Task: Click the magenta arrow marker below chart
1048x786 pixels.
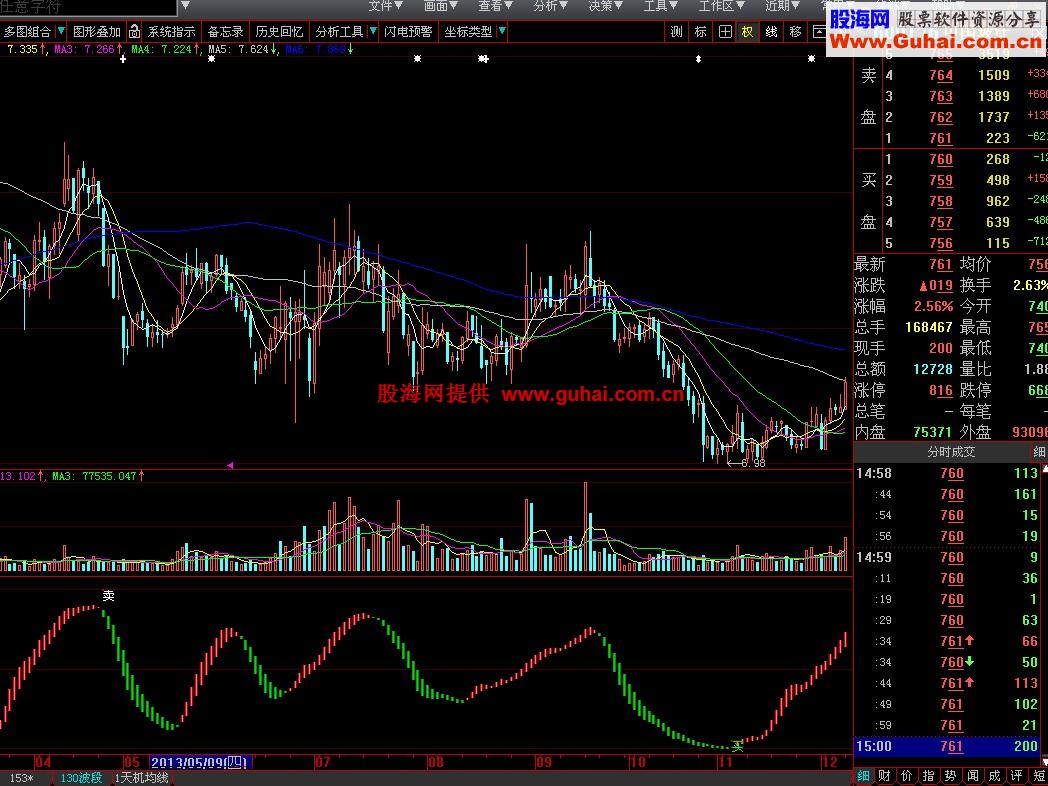Action: [230, 465]
